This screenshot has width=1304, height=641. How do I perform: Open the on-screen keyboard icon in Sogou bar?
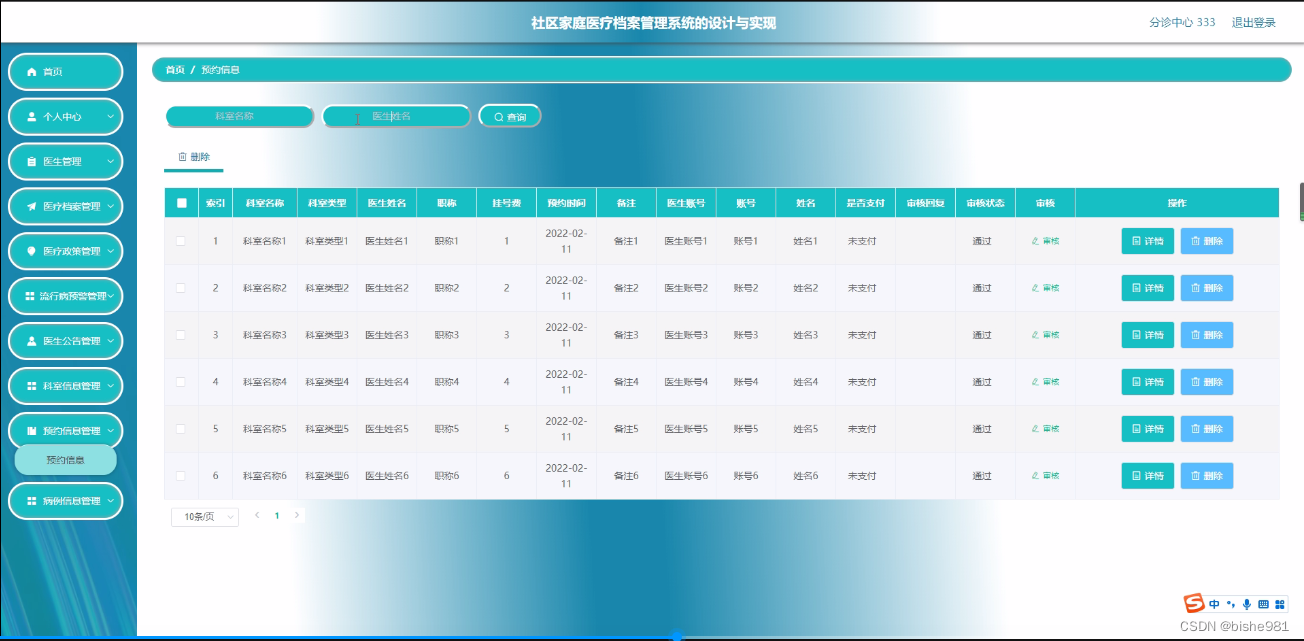coord(1264,604)
